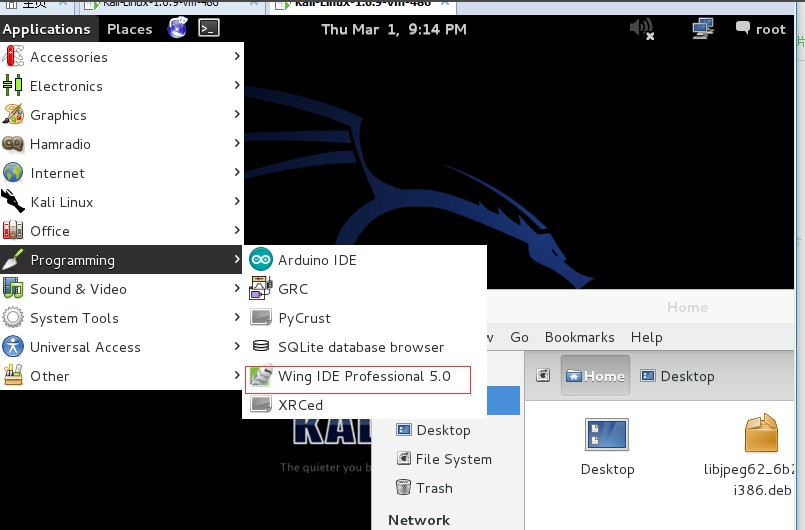805x530 pixels.
Task: Expand the Sound & Video submenu
Action: click(x=122, y=289)
